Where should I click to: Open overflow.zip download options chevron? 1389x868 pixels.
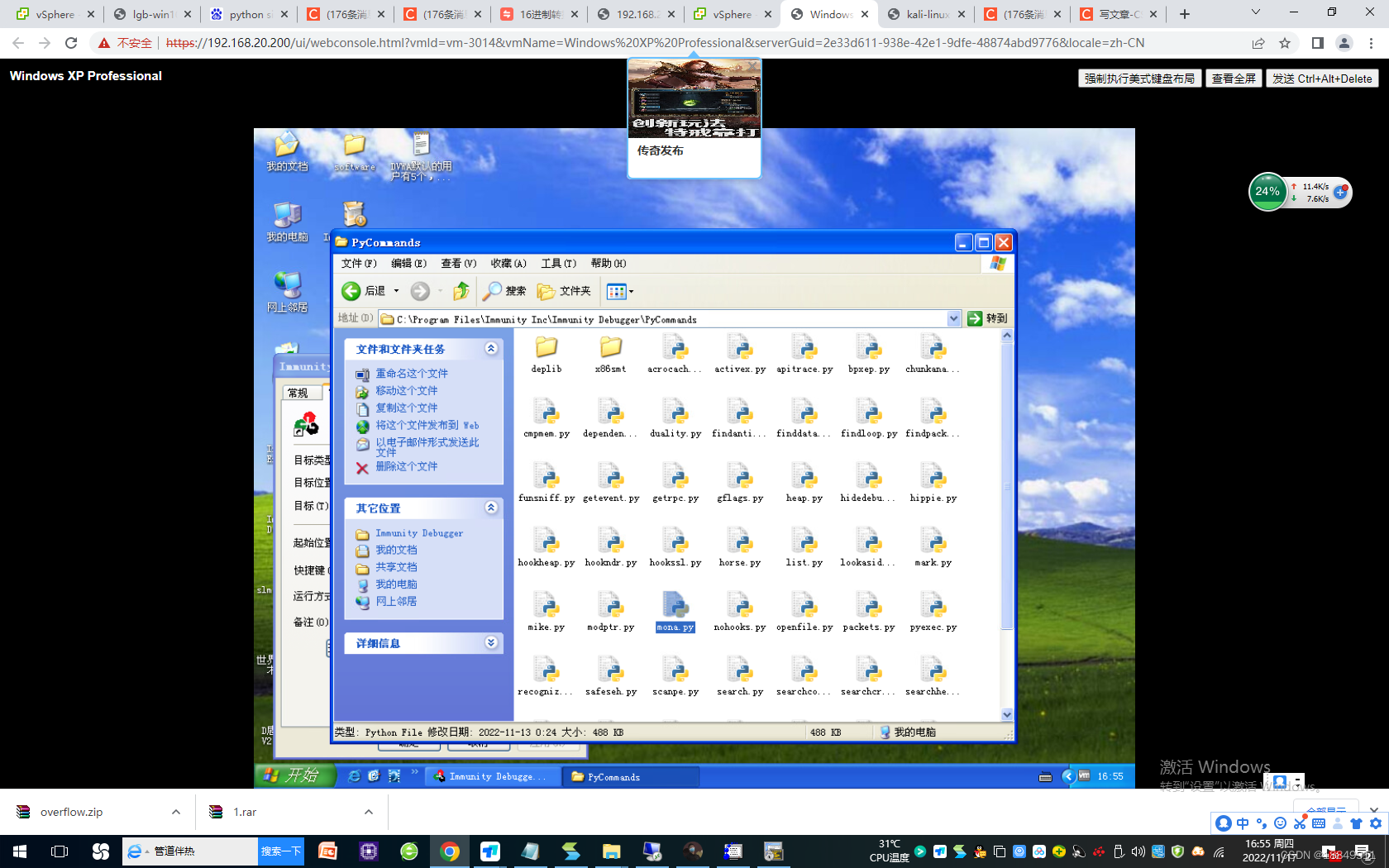click(176, 812)
